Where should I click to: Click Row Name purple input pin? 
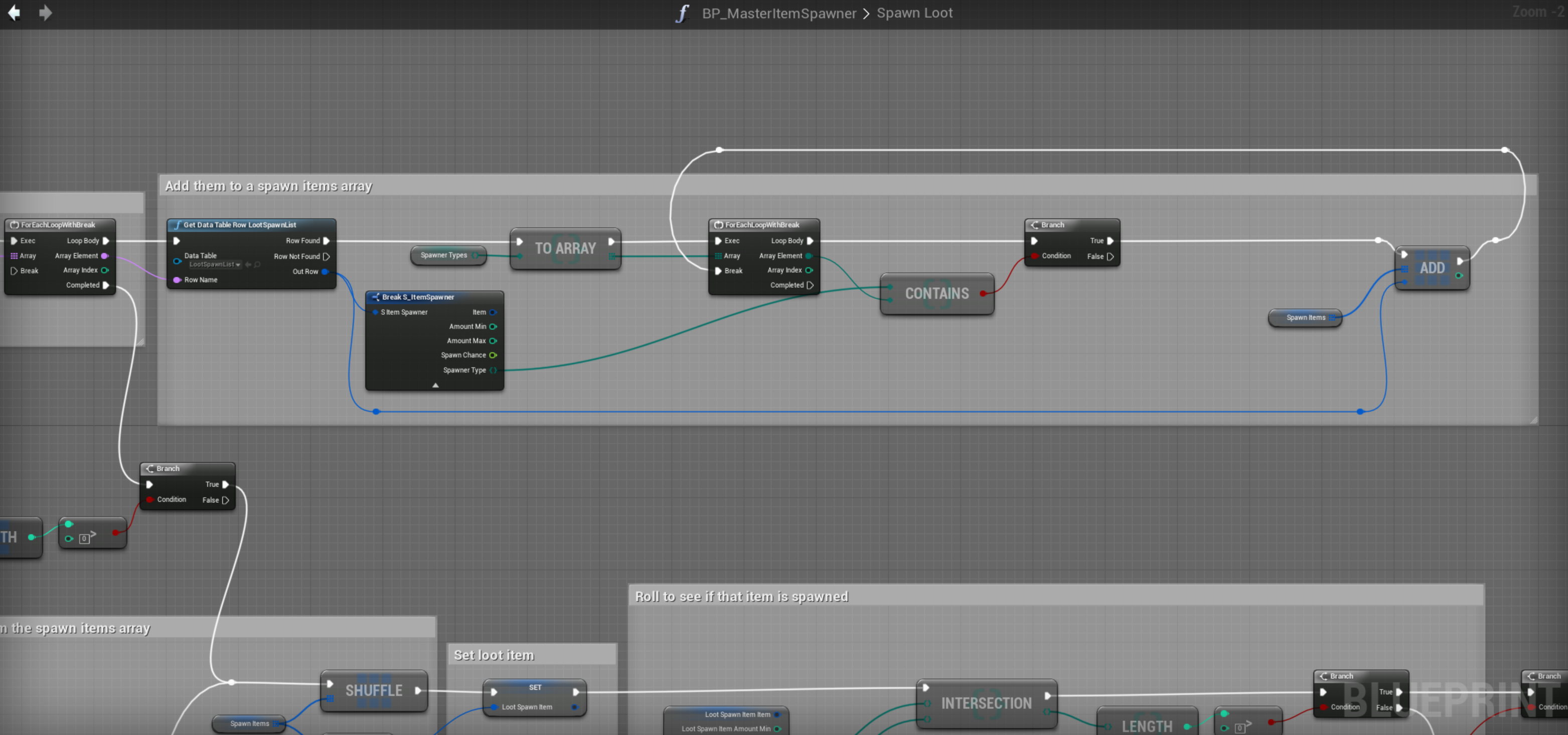[x=177, y=280]
